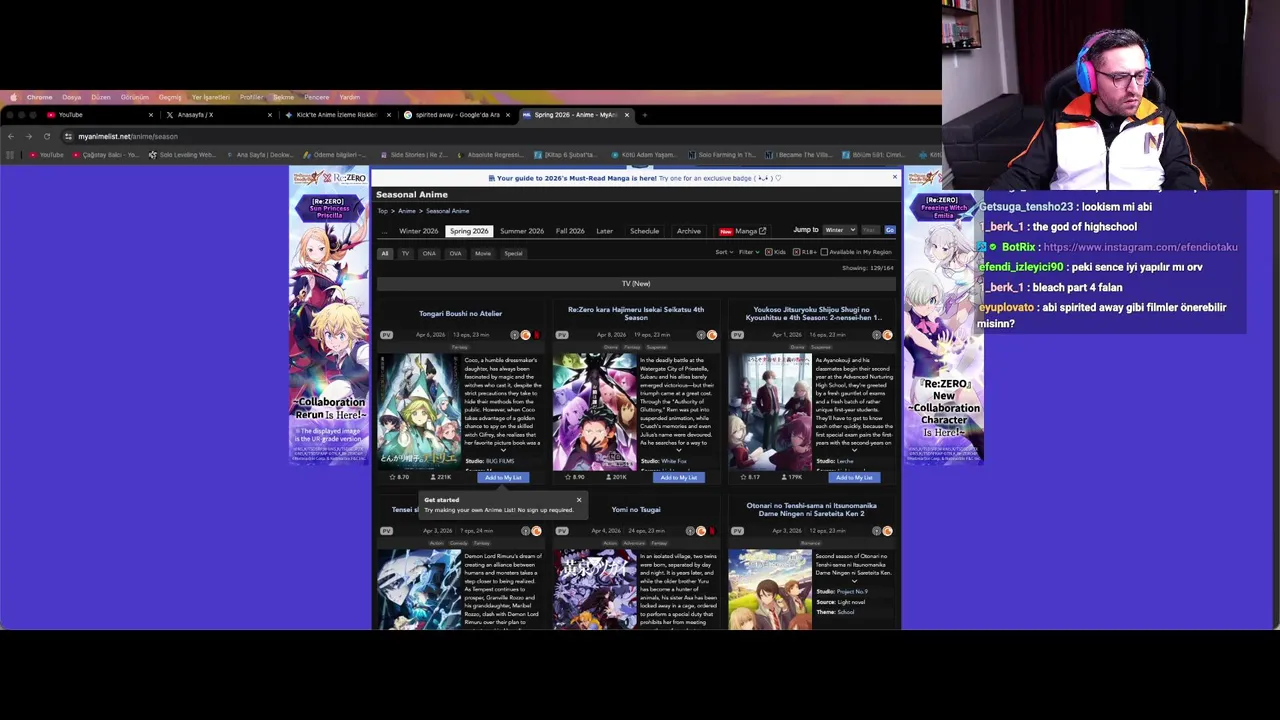Select the Fall 2026 season tab
Viewport: 1280px width, 720px height.
click(570, 231)
